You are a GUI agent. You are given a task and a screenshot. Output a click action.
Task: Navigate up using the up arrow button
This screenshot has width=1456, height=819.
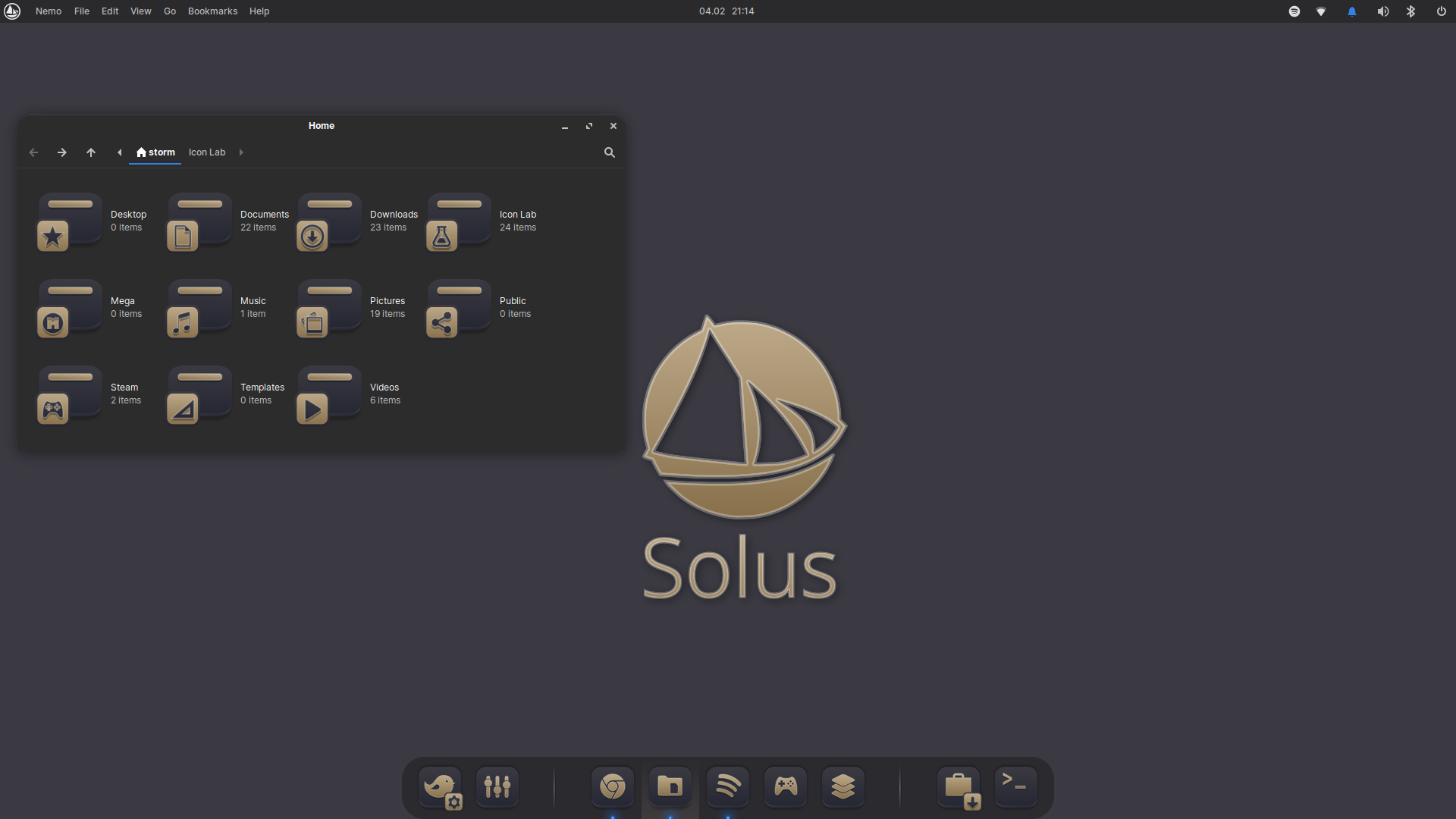[90, 152]
